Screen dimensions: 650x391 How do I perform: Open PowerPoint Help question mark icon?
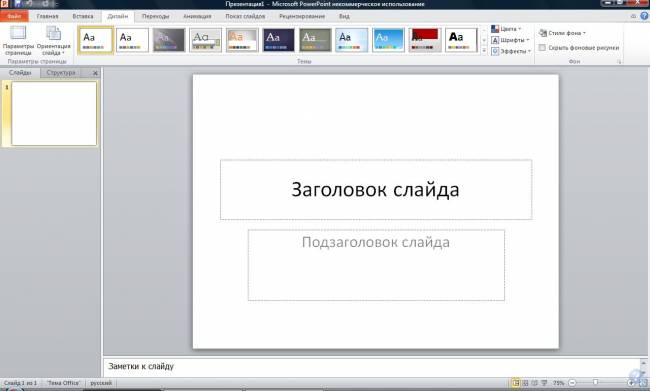[644, 16]
